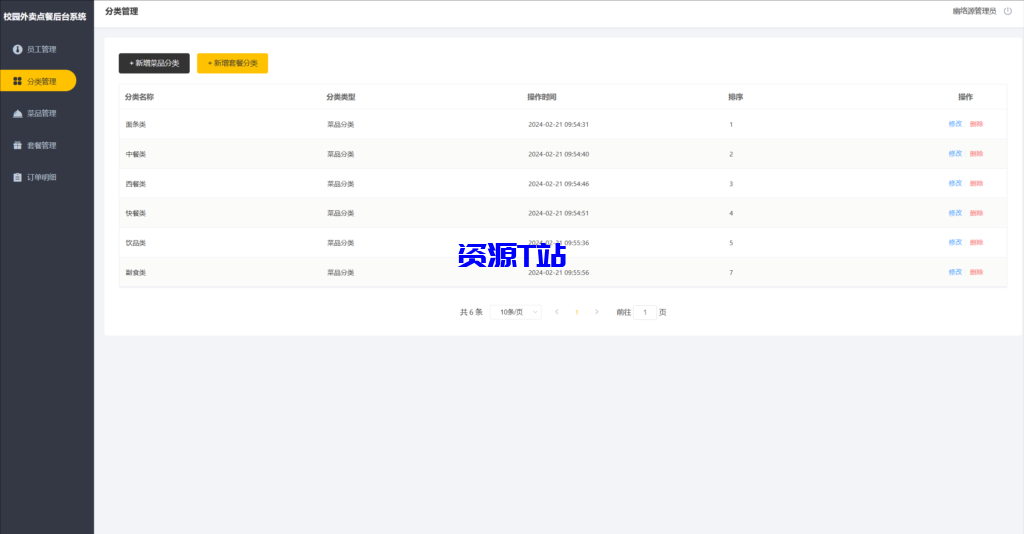Open the 10条/页 page size dropdown
Viewport: 1024px width, 534px height.
[516, 312]
